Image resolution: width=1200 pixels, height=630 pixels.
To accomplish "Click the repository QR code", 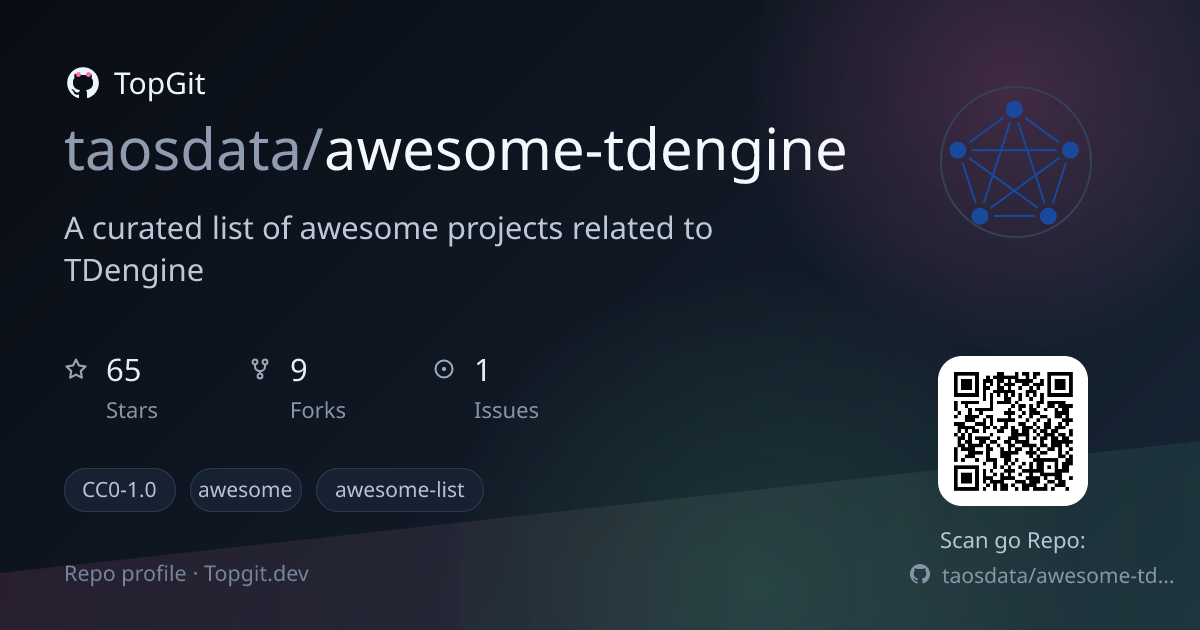I will coord(1013,431).
